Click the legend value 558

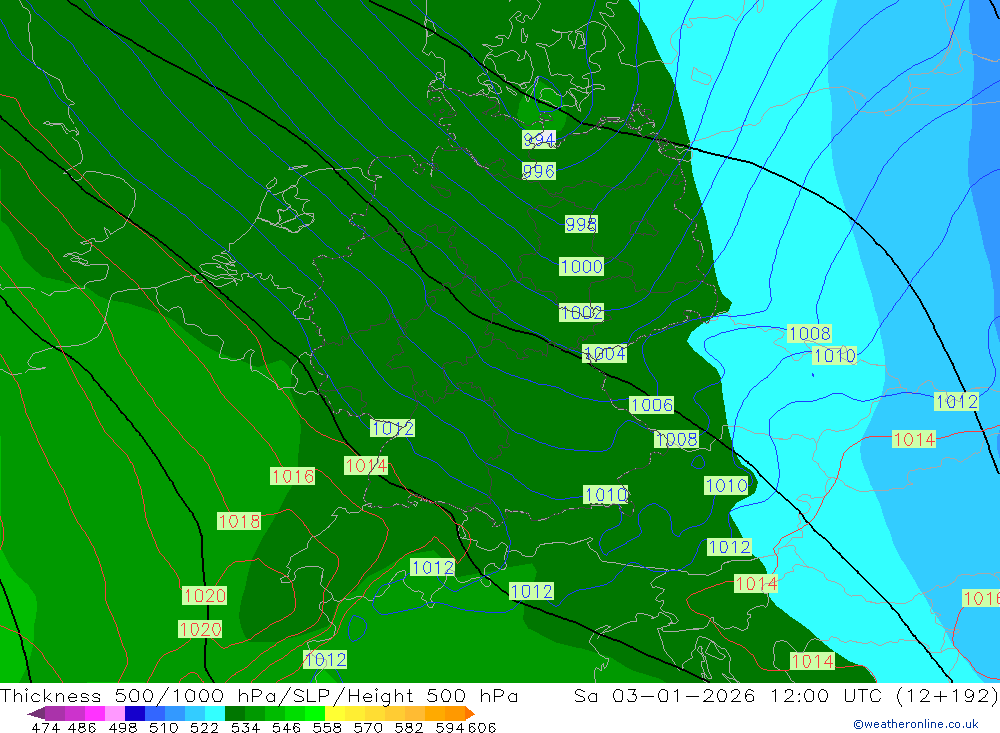coord(327,727)
